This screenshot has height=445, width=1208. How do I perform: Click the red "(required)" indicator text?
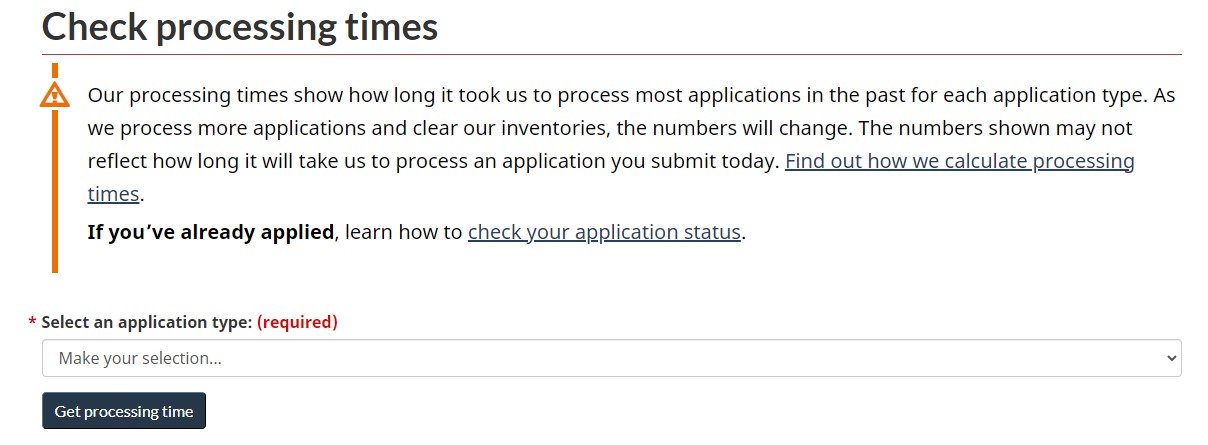(x=297, y=322)
